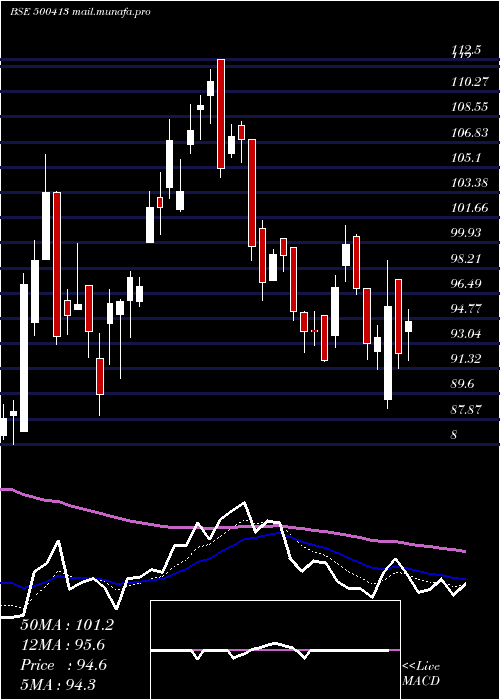Click the '<<Live MACD' label
The width and height of the screenshot is (500, 700).
[x=421, y=674]
